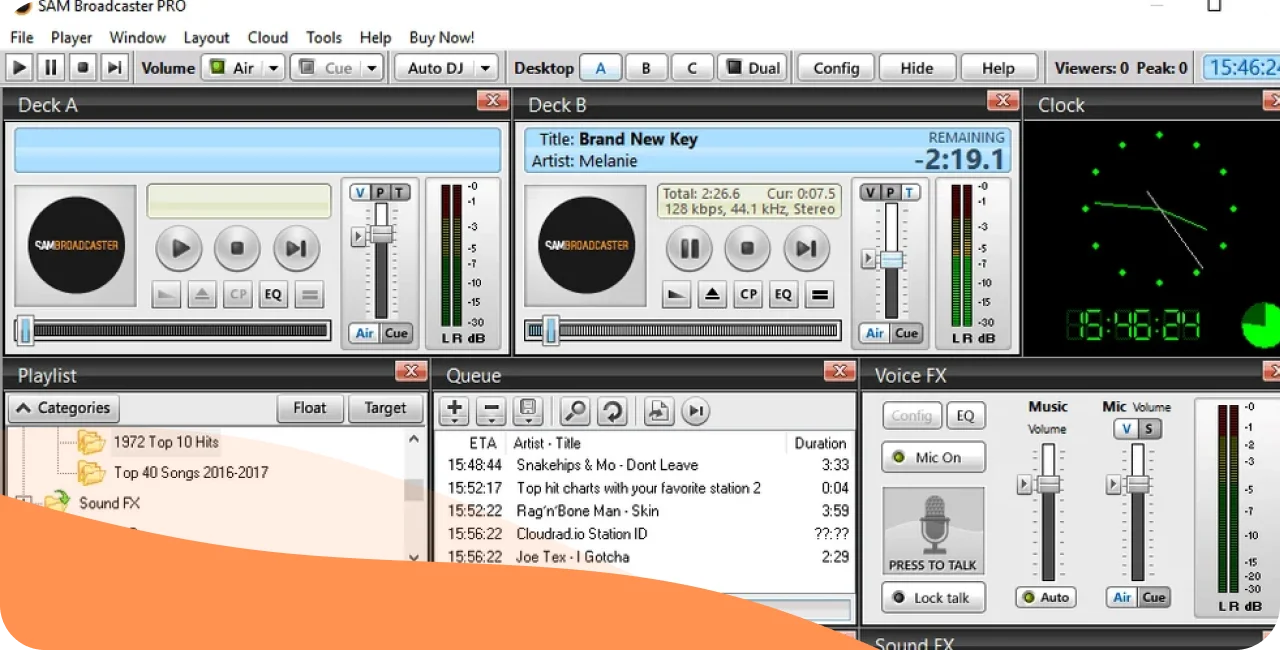The image size is (1280, 650).
Task: Toggle the Air output on Deck B
Action: (x=875, y=334)
